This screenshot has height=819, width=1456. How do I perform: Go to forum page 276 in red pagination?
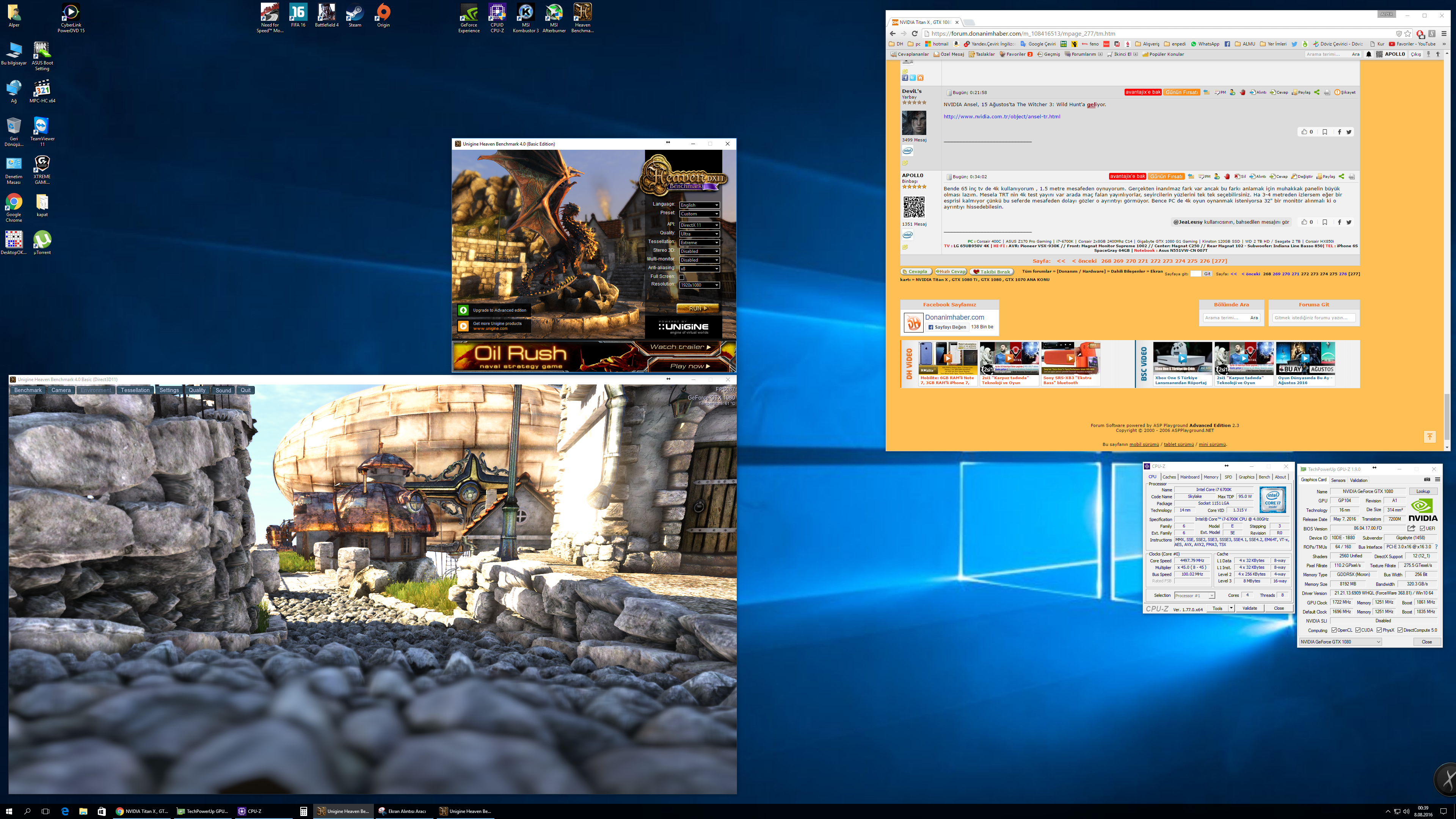(x=1205, y=261)
